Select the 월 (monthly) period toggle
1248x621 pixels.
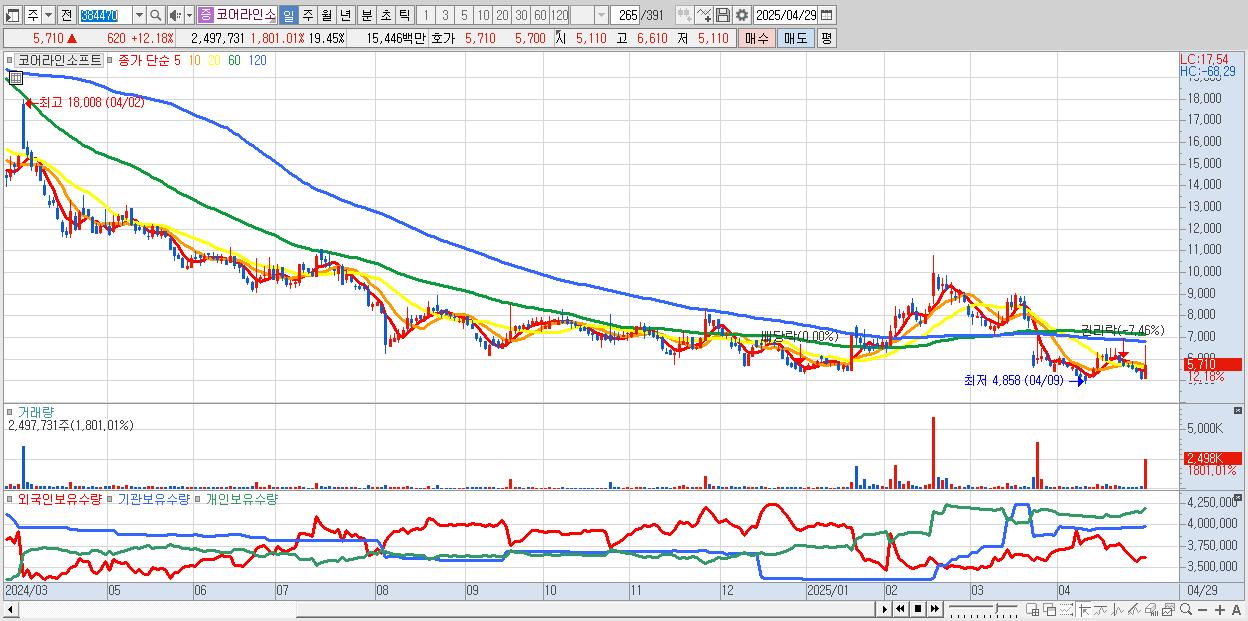(326, 16)
